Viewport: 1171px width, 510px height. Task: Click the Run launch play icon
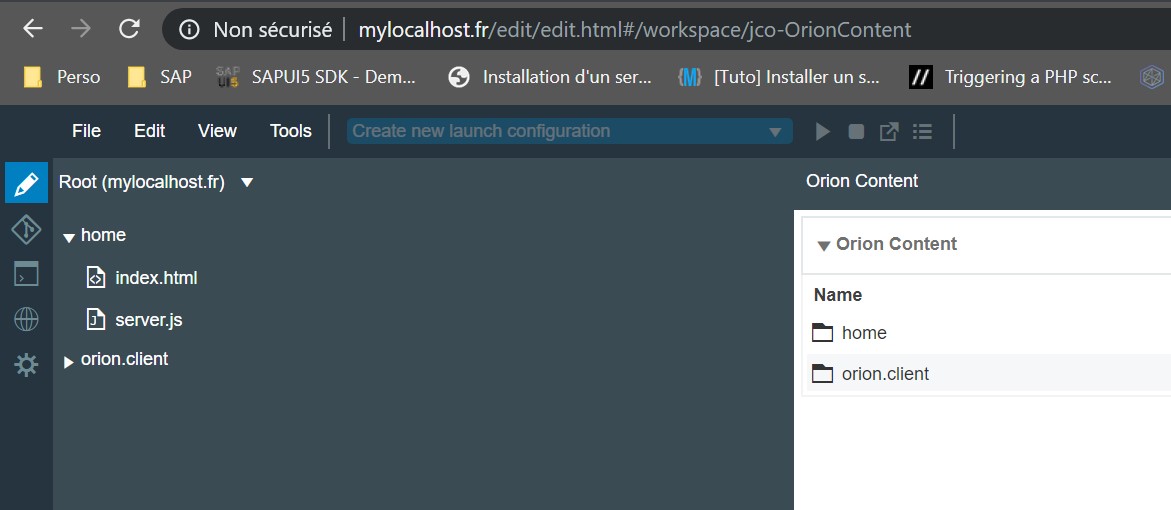point(822,132)
